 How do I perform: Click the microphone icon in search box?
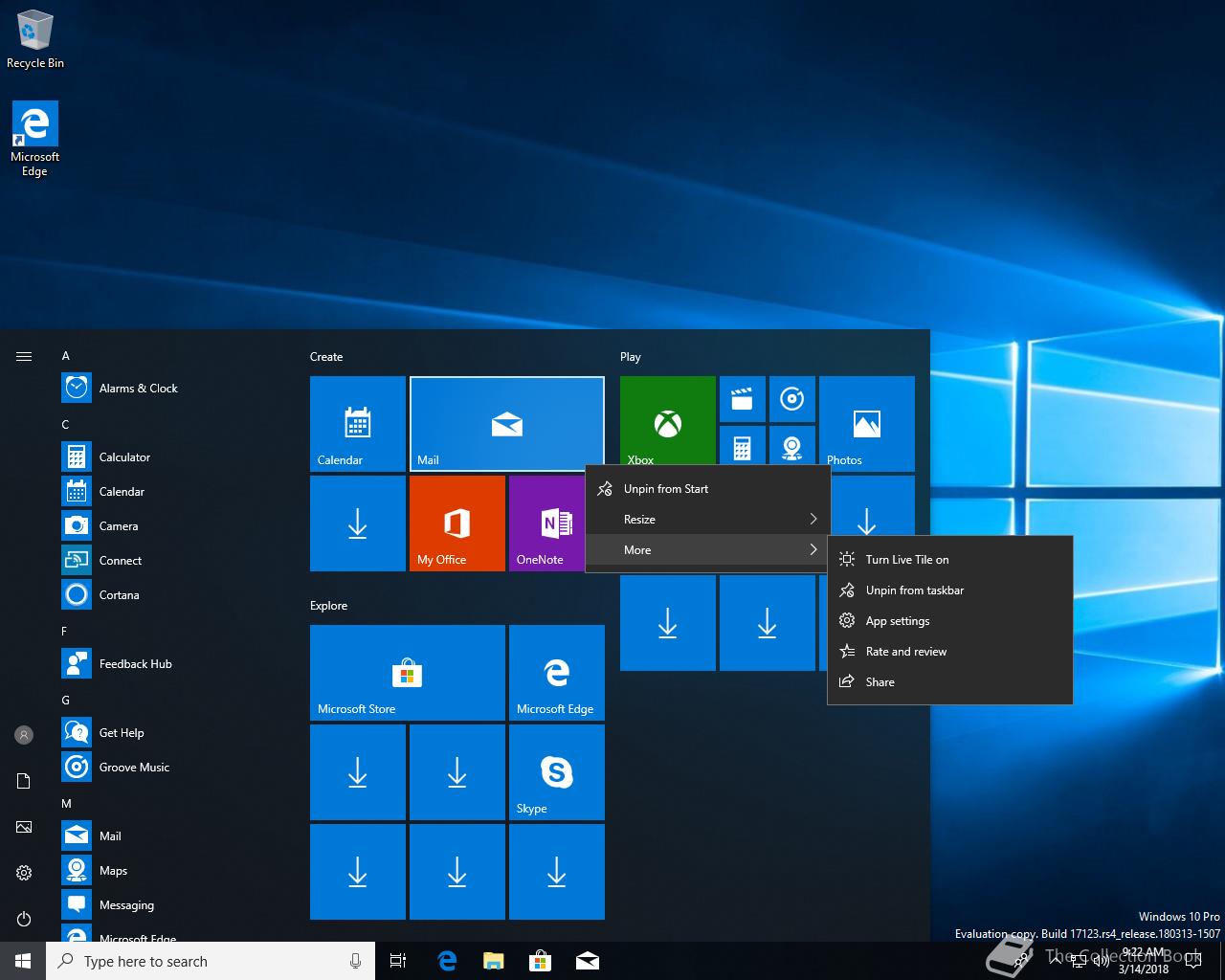(356, 961)
